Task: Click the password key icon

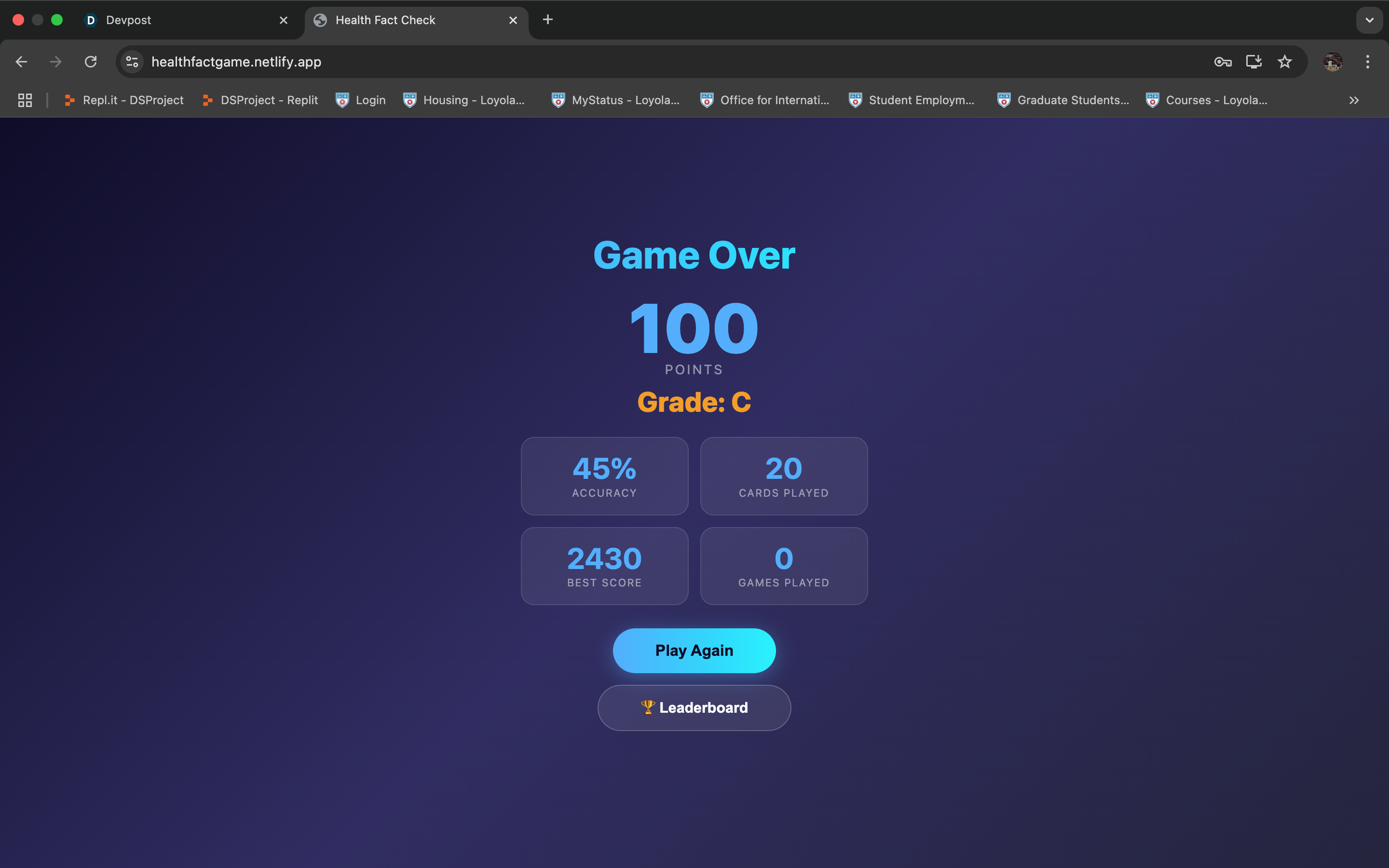Action: click(x=1222, y=61)
